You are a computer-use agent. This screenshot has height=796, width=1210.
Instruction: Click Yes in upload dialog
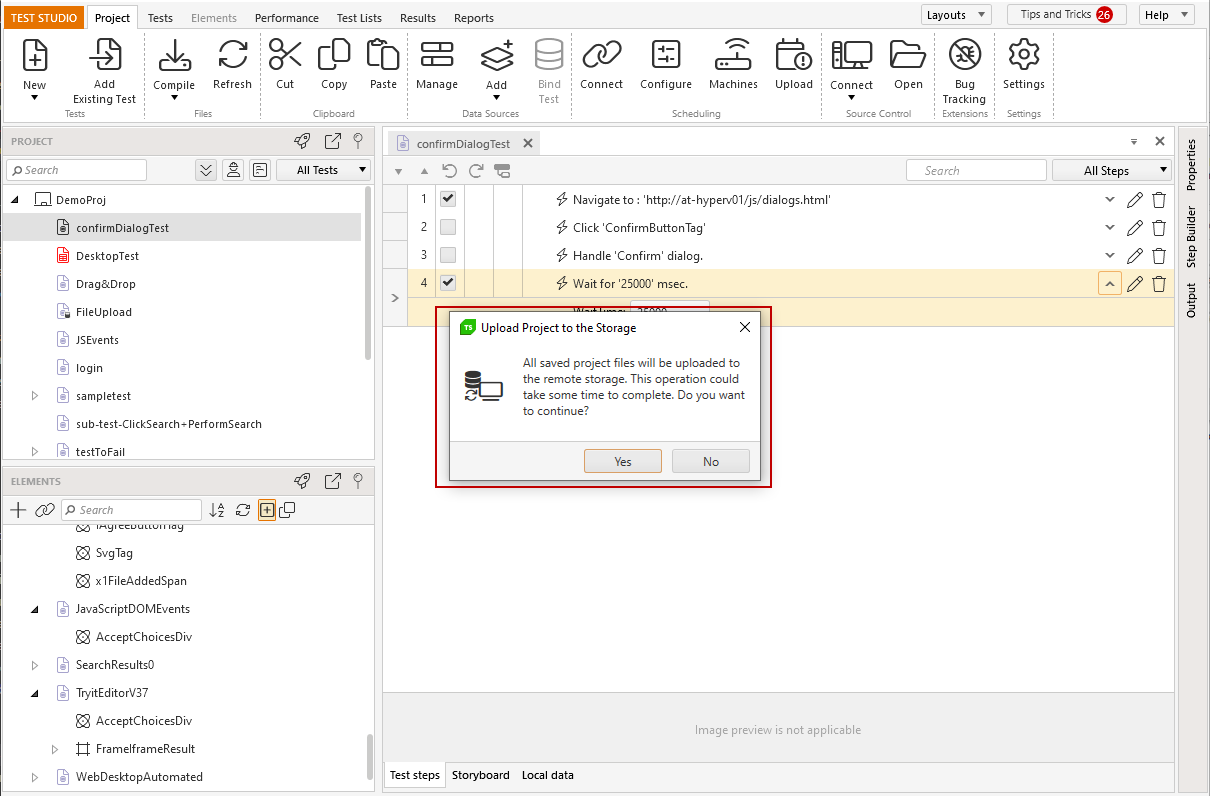(623, 461)
